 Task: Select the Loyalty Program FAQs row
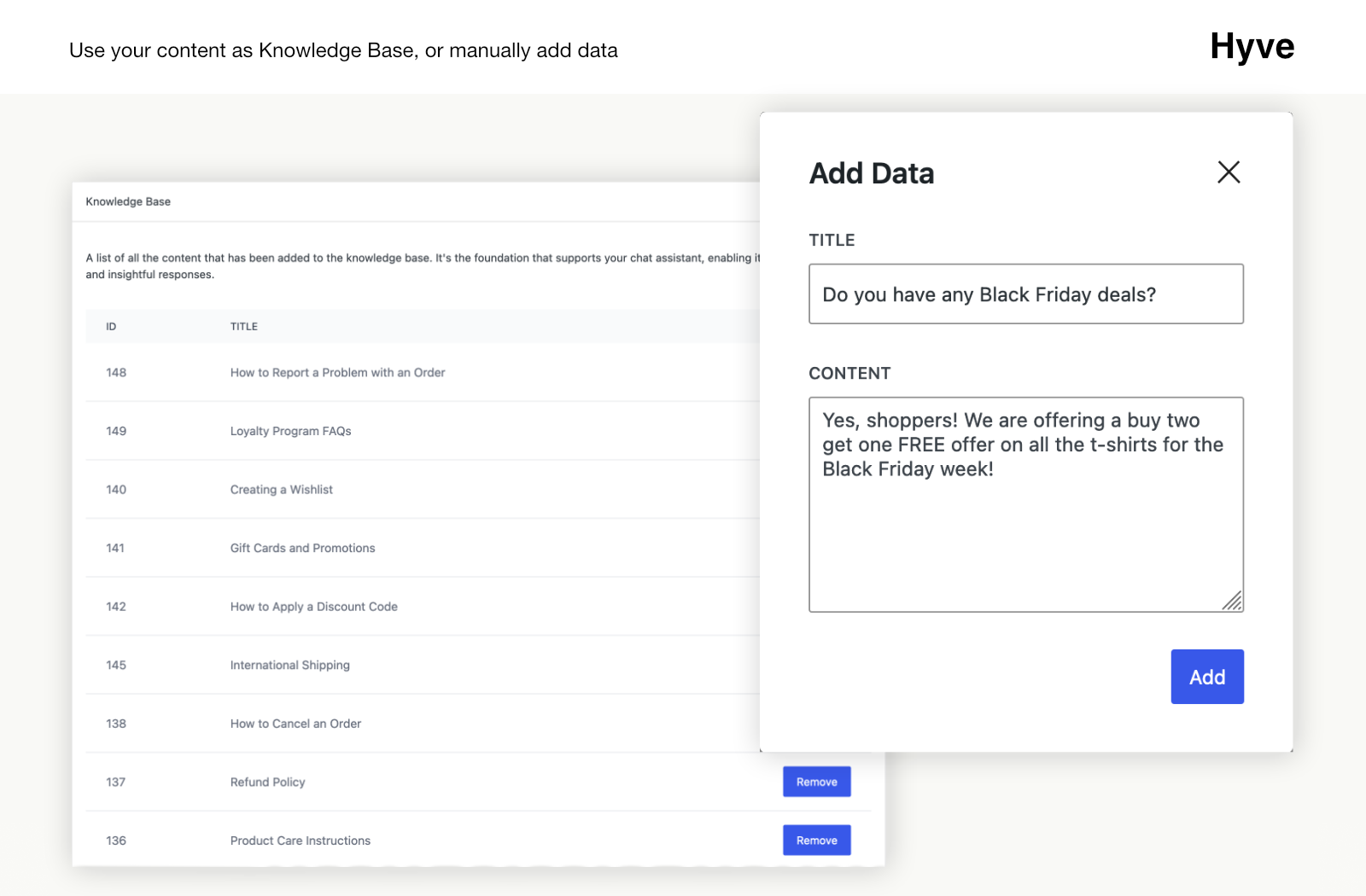(x=290, y=432)
